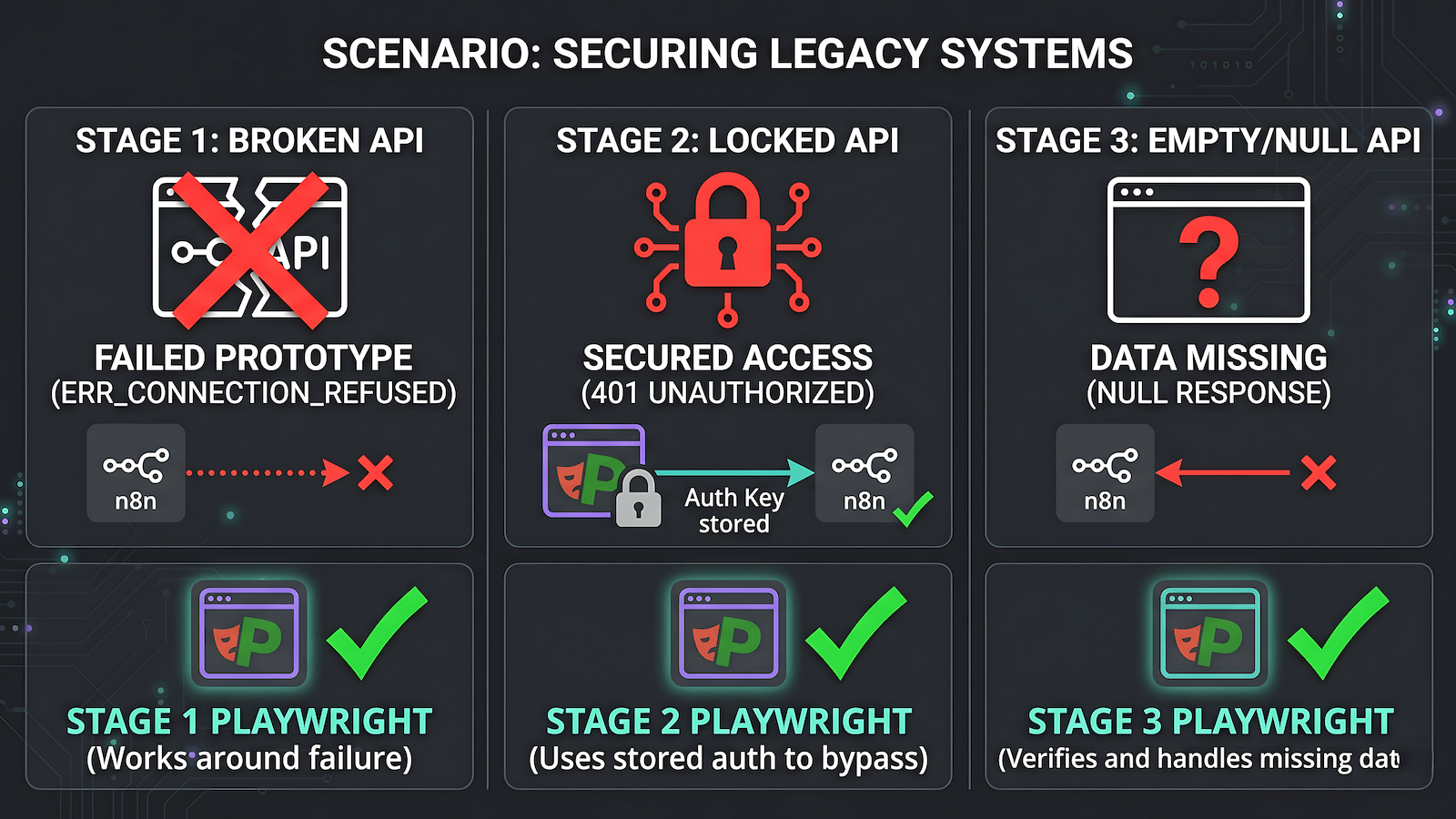Click the Playwright icon with the gray padlock
Screen dimensions: 1456x819
point(596,473)
